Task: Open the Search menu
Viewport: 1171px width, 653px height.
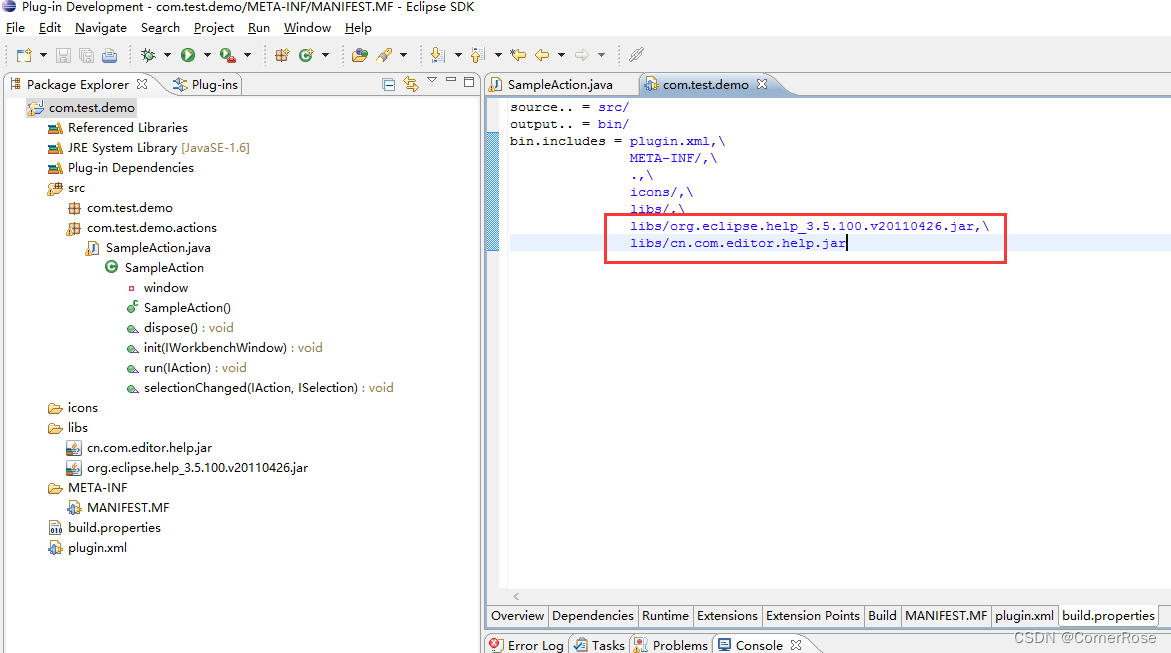Action: [161, 28]
